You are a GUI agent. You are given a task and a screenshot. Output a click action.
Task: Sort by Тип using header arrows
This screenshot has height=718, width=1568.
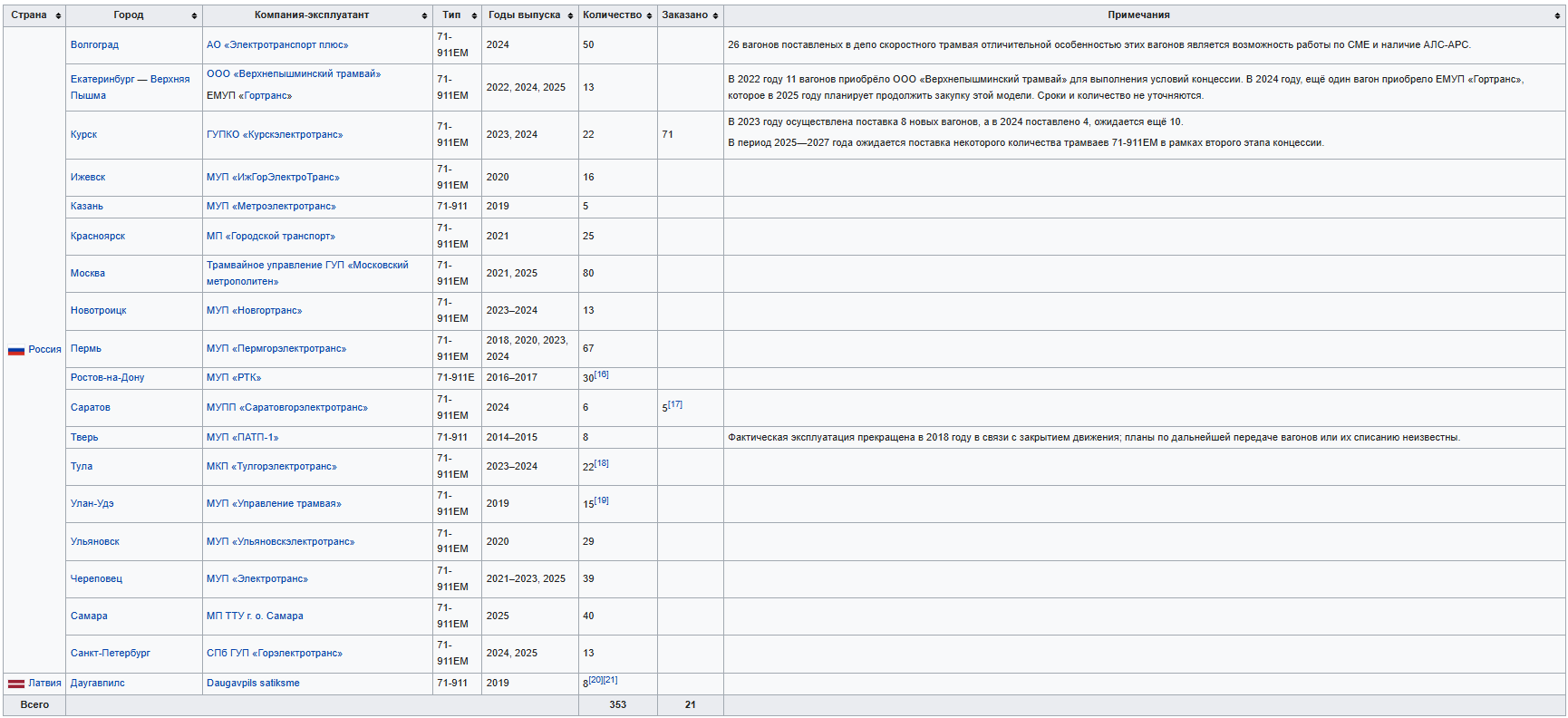[x=475, y=16]
